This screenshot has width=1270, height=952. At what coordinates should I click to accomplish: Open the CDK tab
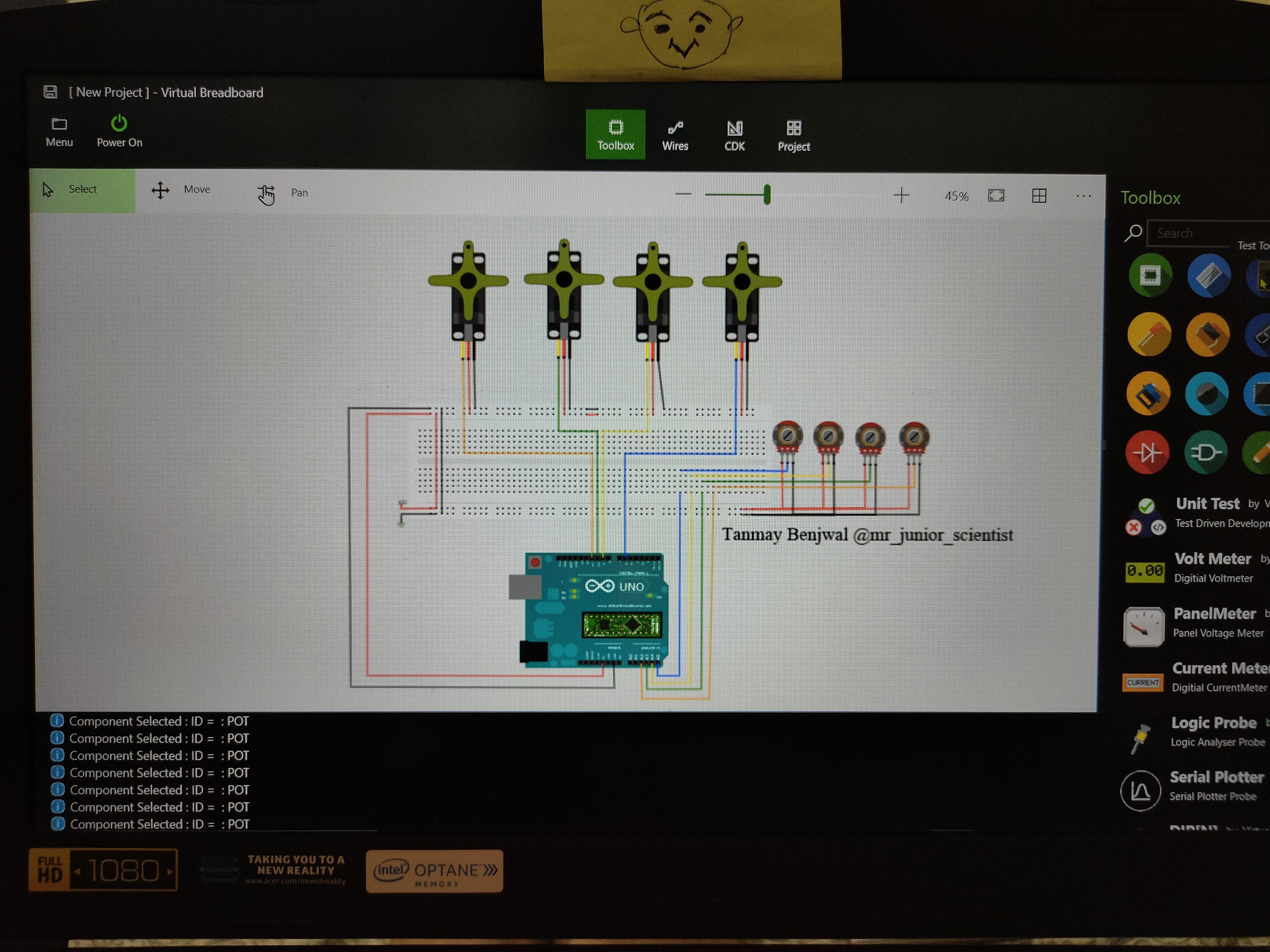click(734, 136)
